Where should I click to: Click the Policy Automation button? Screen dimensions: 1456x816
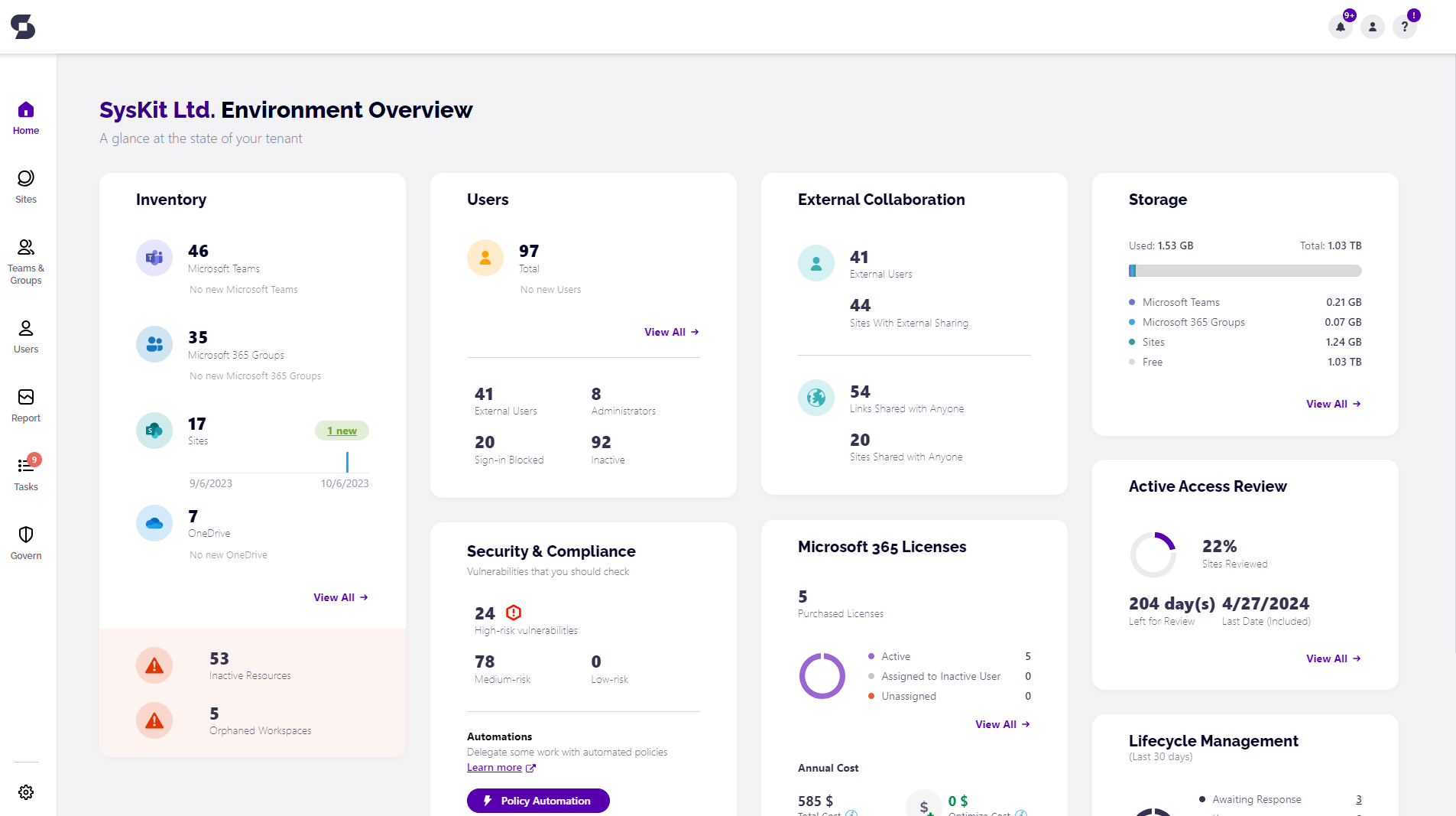click(538, 801)
